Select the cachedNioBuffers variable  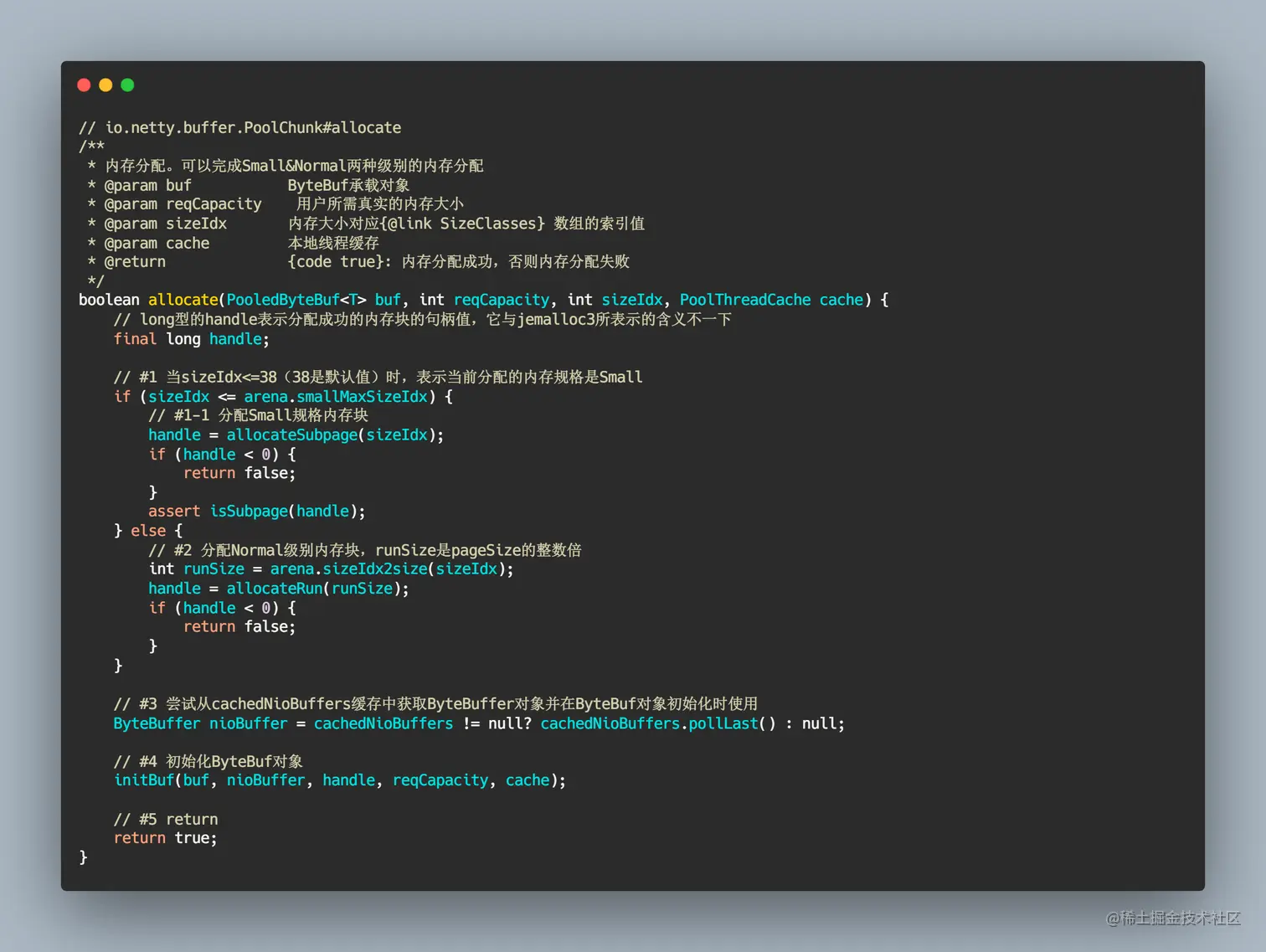click(x=383, y=723)
